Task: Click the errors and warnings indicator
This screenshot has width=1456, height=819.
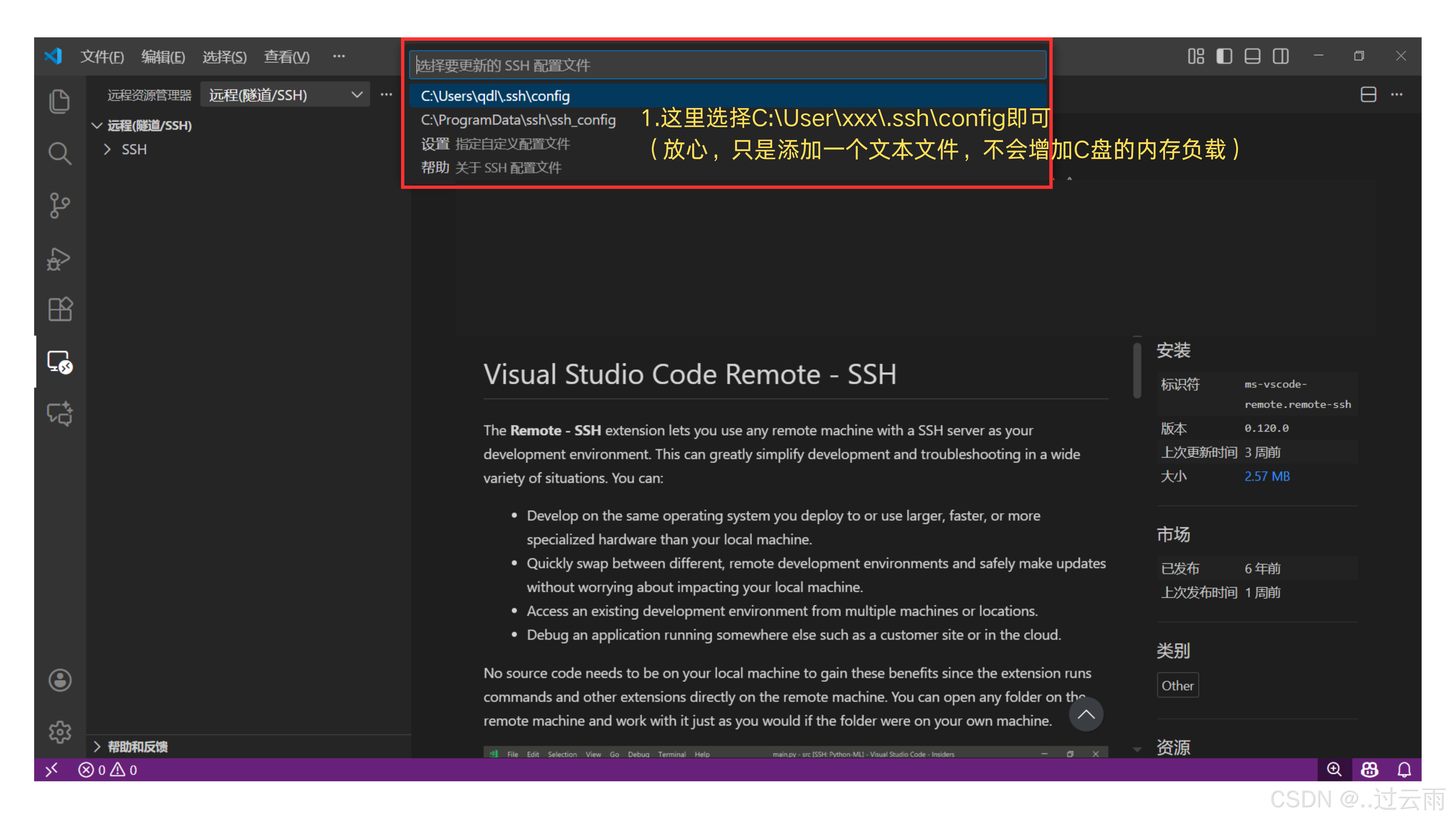Action: [x=108, y=769]
